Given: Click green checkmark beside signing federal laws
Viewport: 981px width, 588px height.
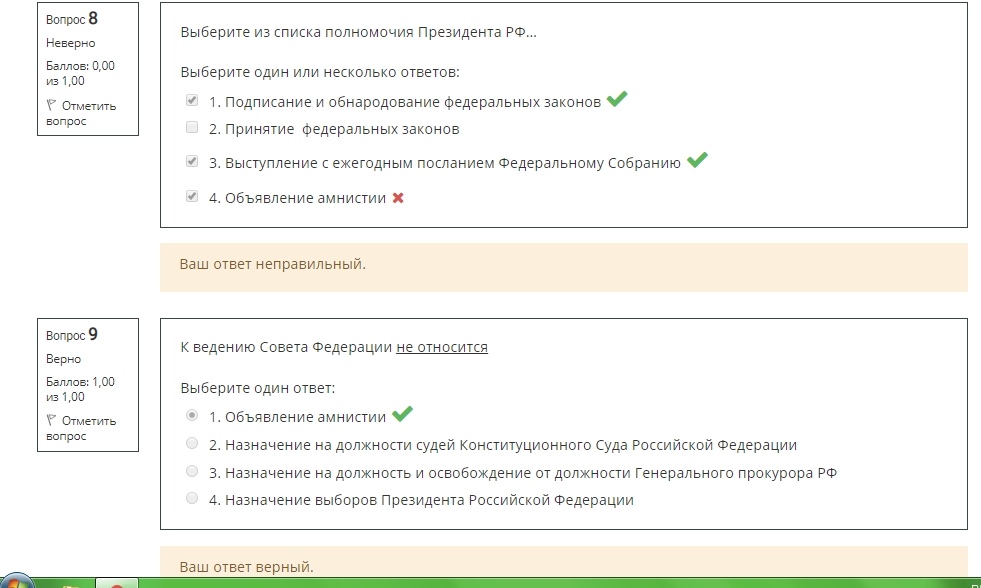Looking at the screenshot, I should (617, 99).
